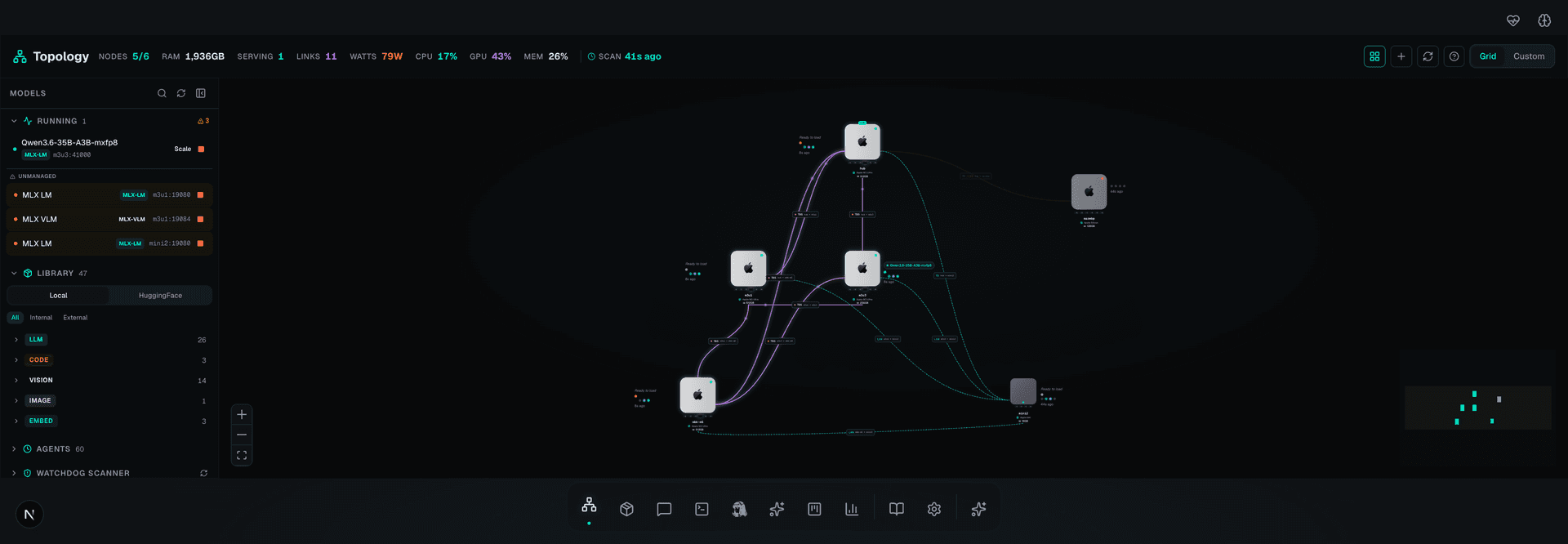Click the brain icon at top right
Screen dimensions: 1568x544
coord(1544,20)
